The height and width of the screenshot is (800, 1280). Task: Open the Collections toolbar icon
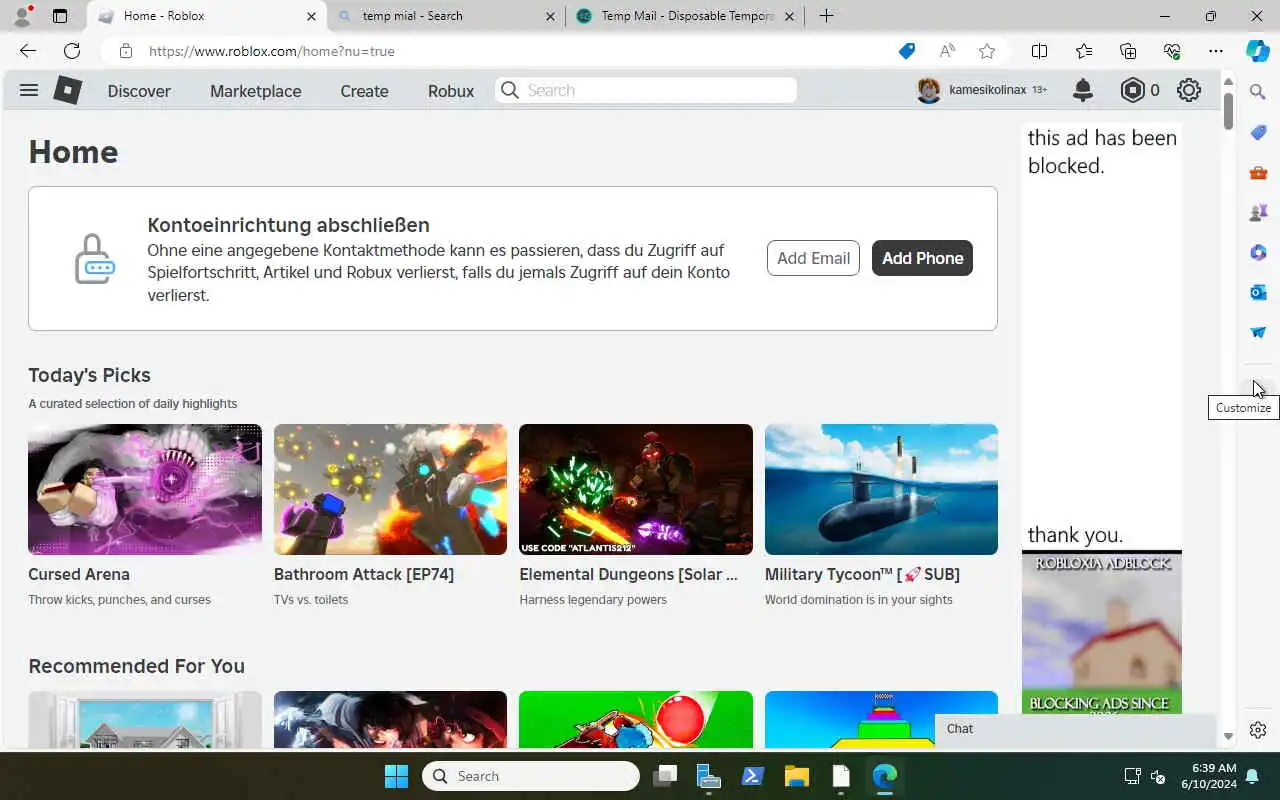coord(1128,51)
